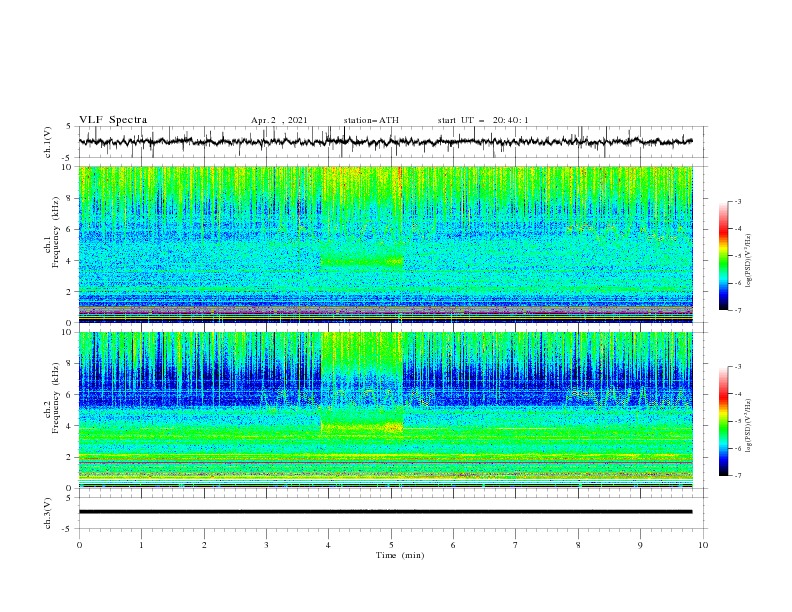The width and height of the screenshot is (792, 612).
Task: Click time axis tick label "1"
Action: 141,545
